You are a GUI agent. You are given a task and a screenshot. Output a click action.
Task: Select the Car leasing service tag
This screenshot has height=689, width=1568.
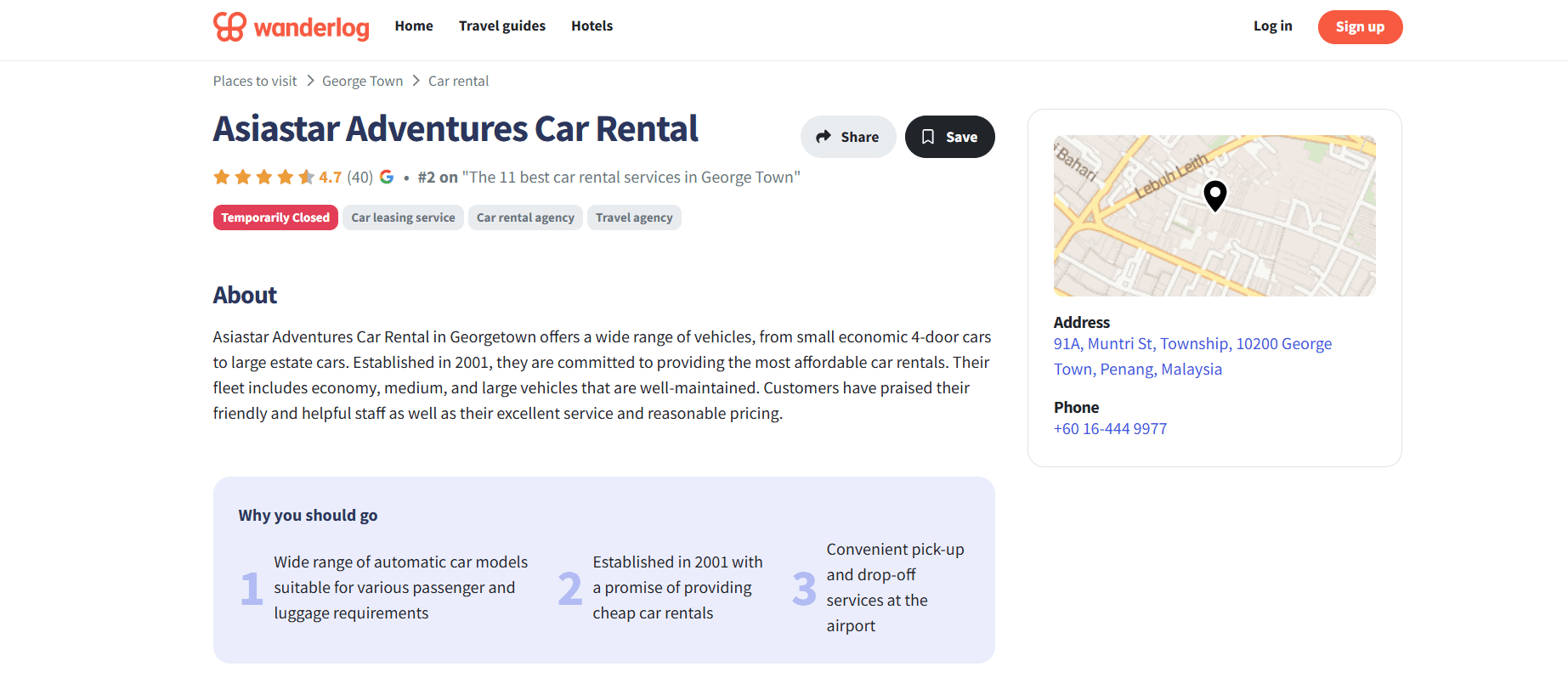(x=403, y=217)
